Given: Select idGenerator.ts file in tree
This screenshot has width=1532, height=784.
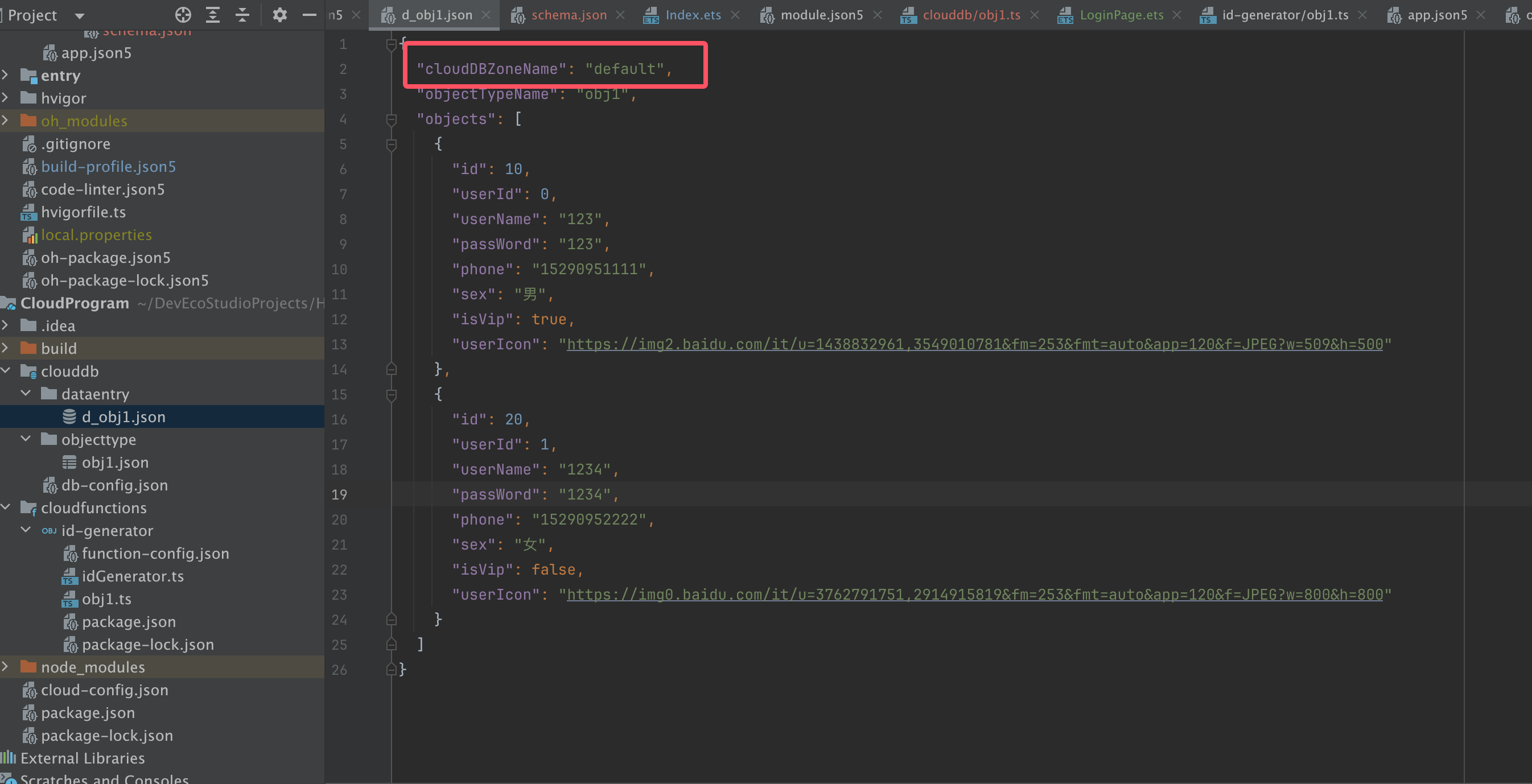Looking at the screenshot, I should tap(132, 576).
